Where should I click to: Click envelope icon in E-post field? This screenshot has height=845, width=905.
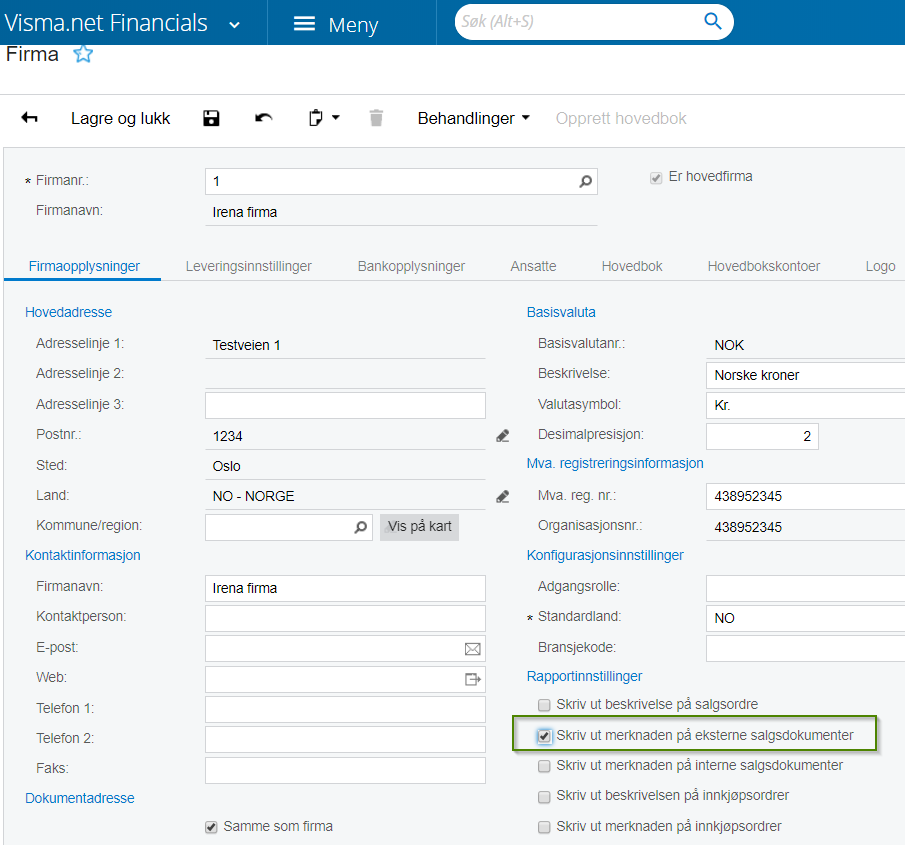pos(473,649)
